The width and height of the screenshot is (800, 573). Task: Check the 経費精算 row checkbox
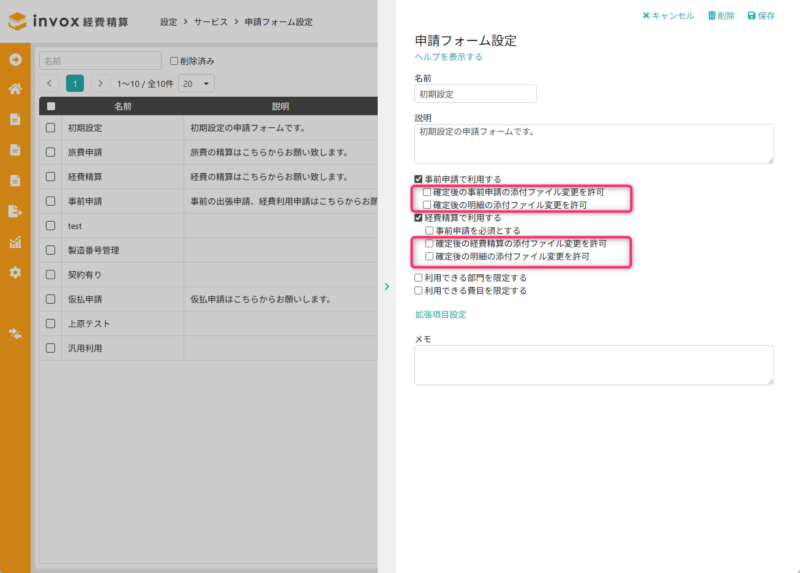51,177
